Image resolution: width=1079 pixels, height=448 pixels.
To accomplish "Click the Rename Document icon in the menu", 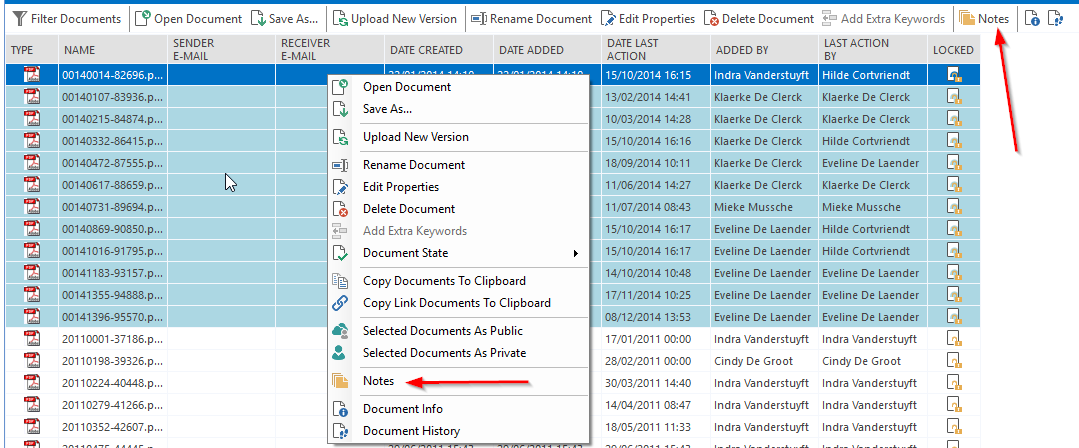I will [340, 165].
